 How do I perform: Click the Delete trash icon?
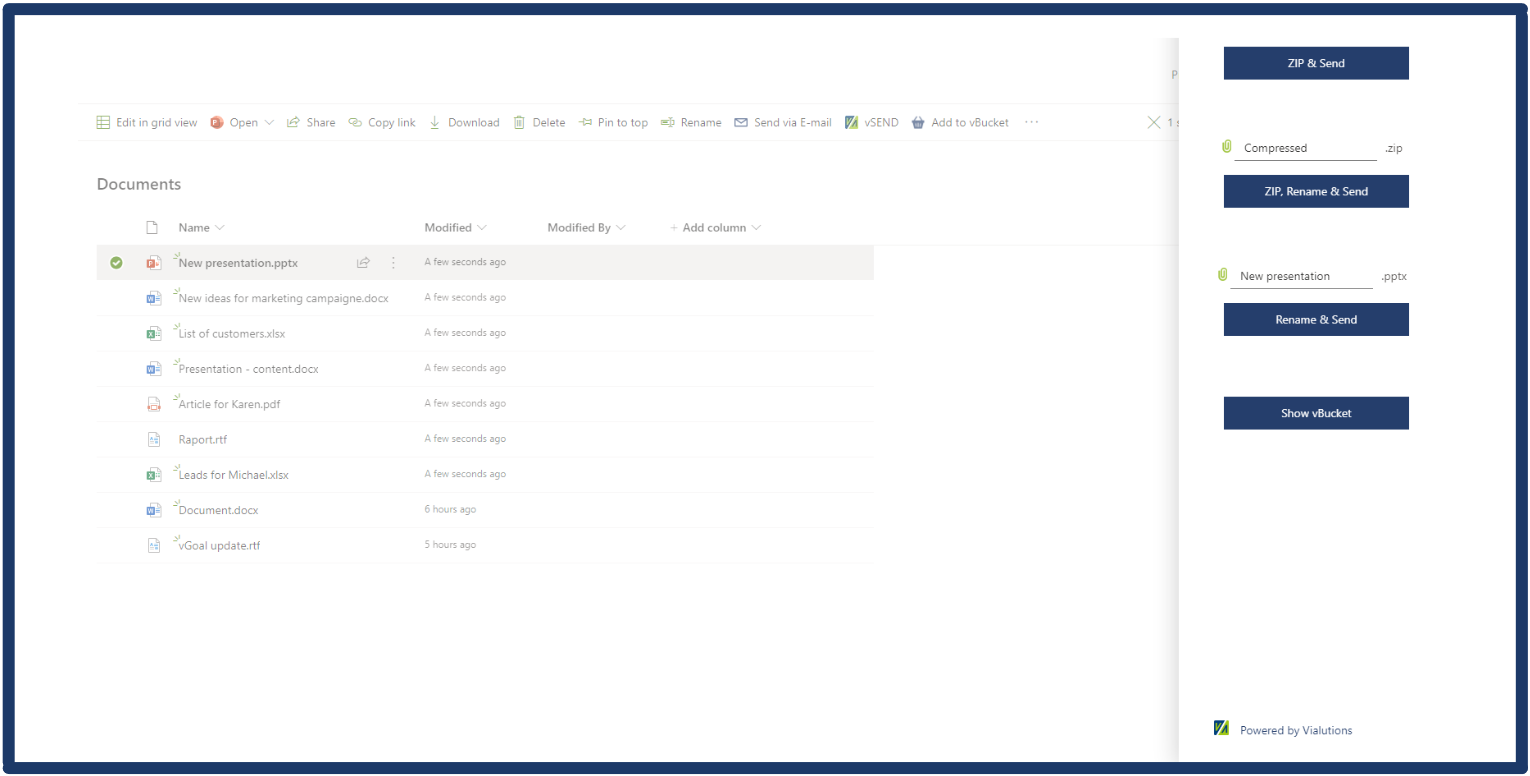coord(519,123)
